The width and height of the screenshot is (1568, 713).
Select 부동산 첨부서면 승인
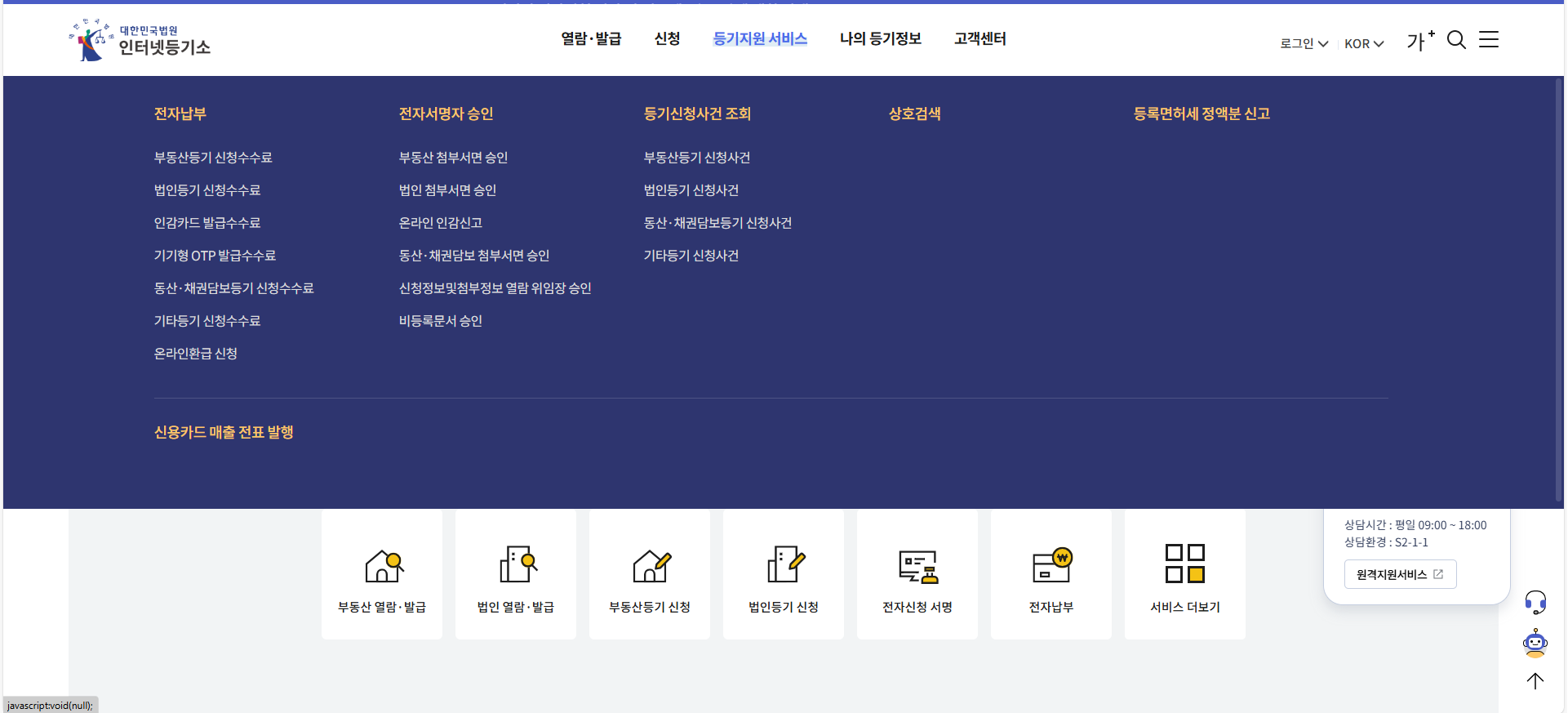(x=453, y=158)
